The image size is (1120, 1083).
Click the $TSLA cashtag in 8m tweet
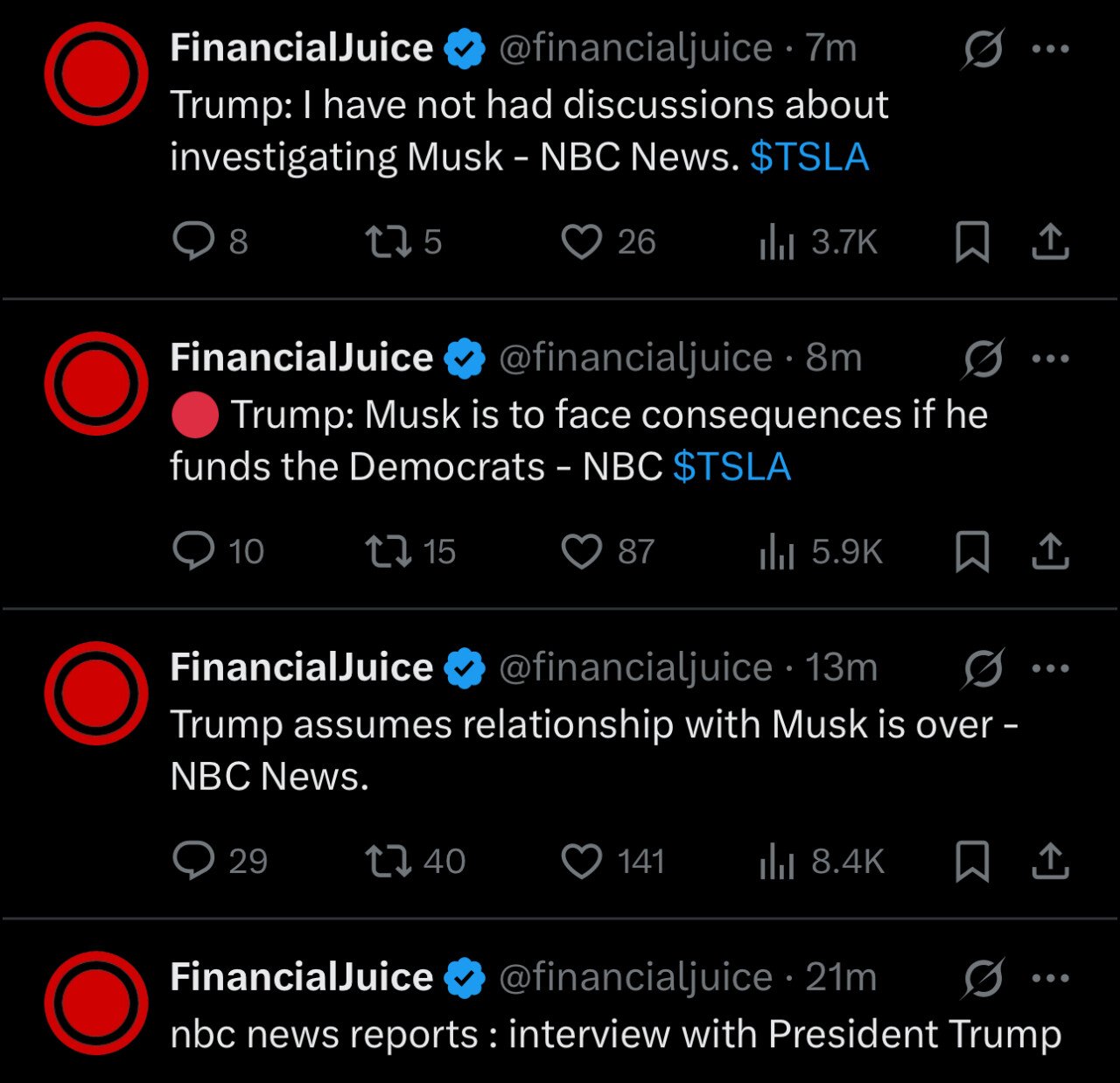click(x=731, y=467)
